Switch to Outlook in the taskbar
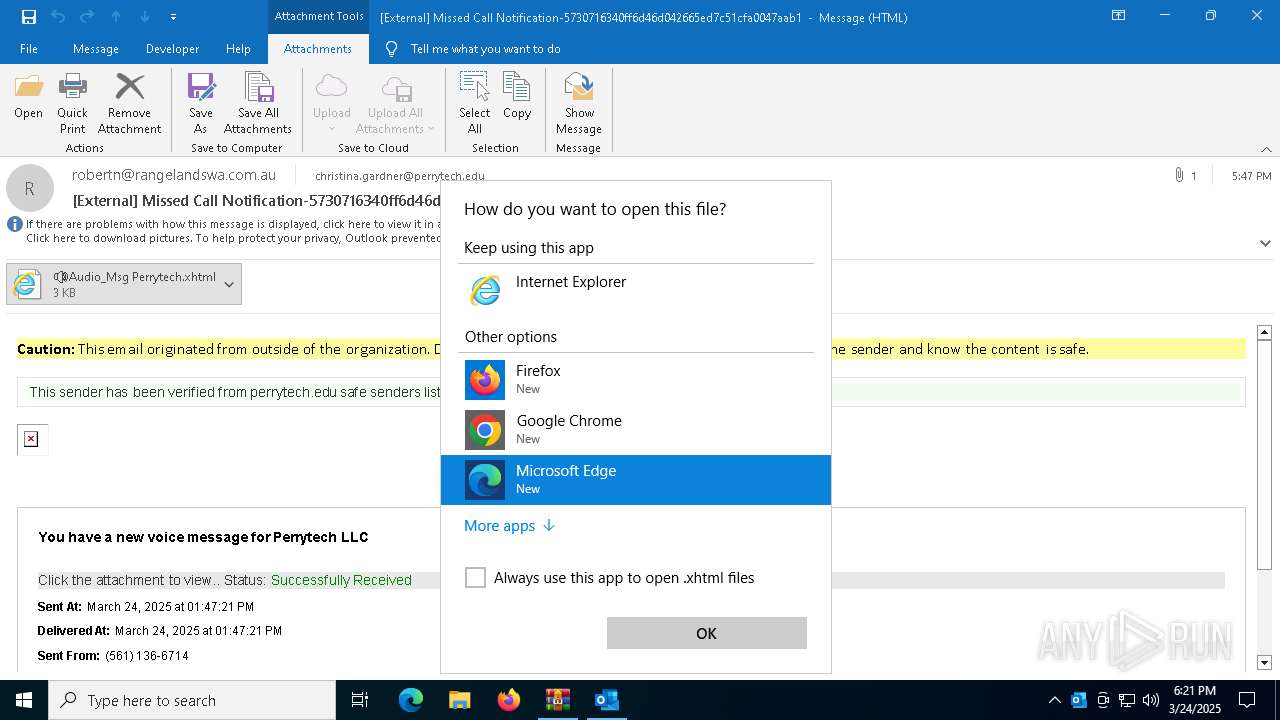This screenshot has width=1280, height=720. 606,700
